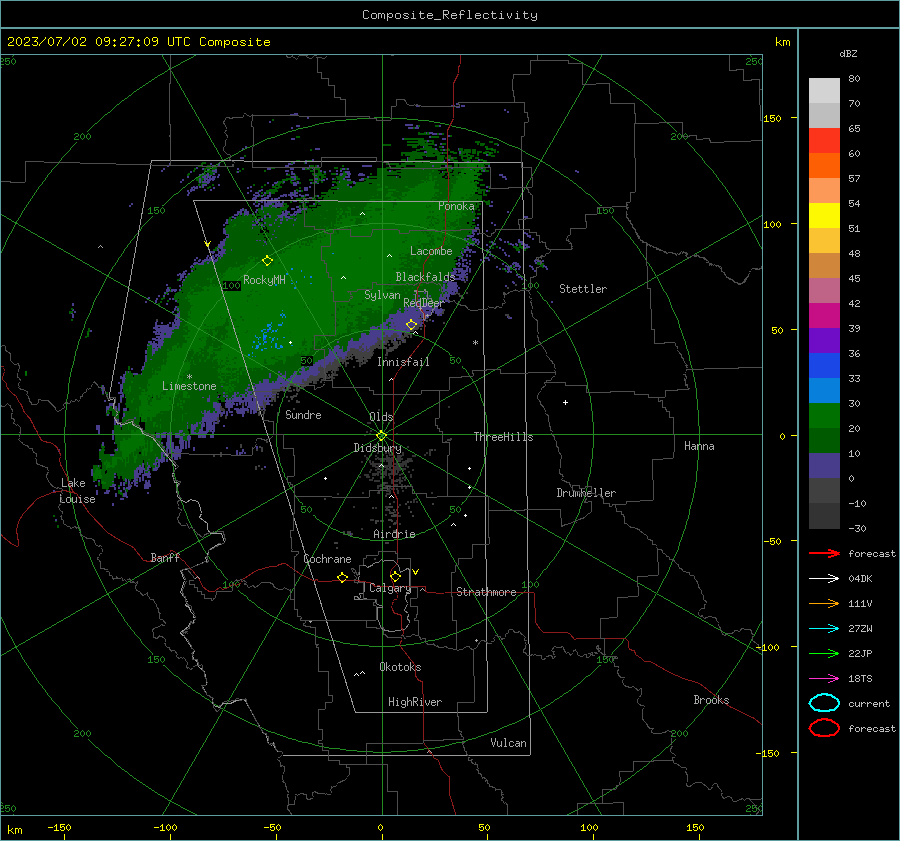The width and height of the screenshot is (900, 841).
Task: Click the magenta 18TS arrow in legend
Action: coord(824,679)
